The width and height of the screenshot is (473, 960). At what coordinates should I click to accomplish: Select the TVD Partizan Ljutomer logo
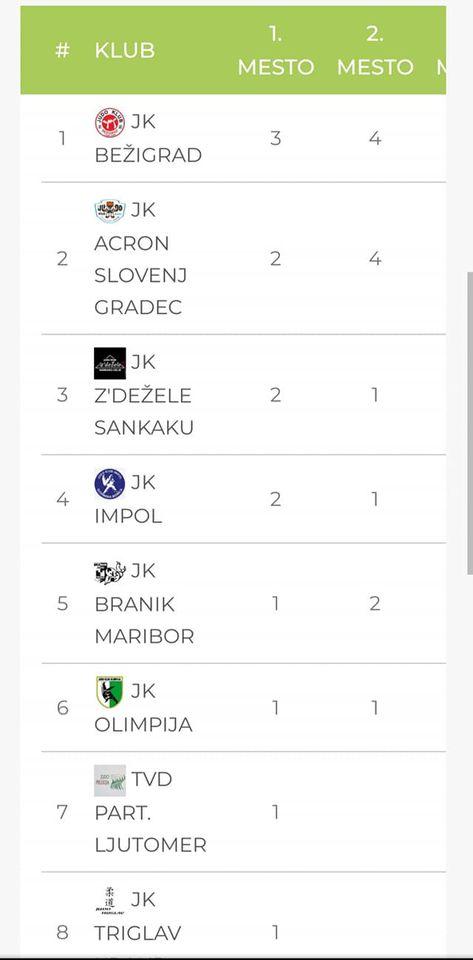click(110, 780)
